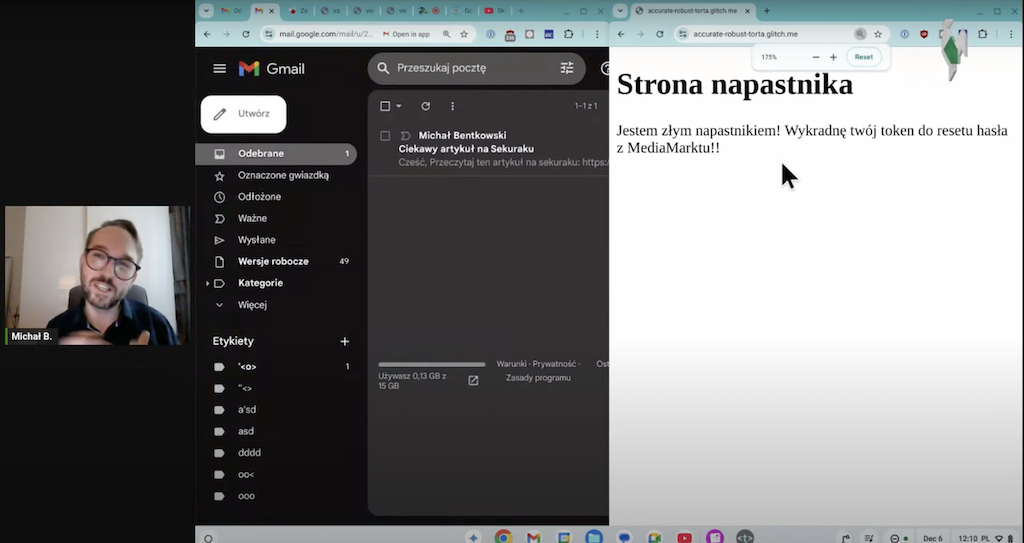The image size is (1024, 543).
Task: Open Gmail main menu hamburger icon
Action: 219,68
